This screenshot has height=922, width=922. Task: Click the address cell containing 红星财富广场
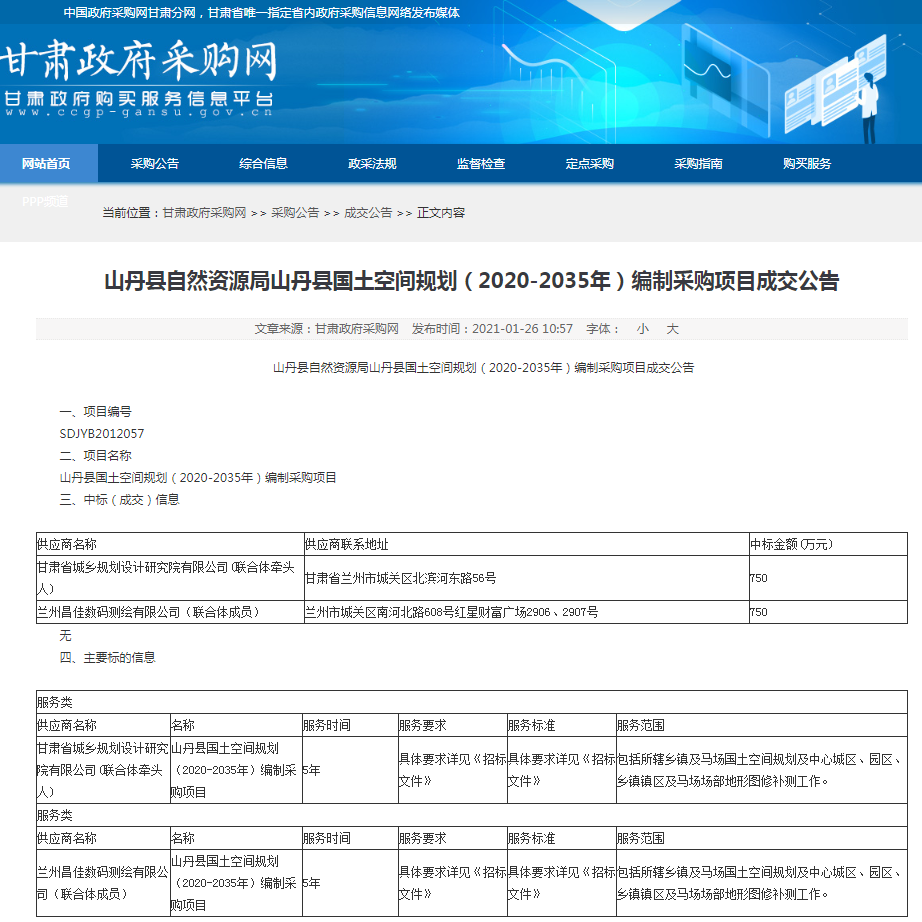point(452,612)
